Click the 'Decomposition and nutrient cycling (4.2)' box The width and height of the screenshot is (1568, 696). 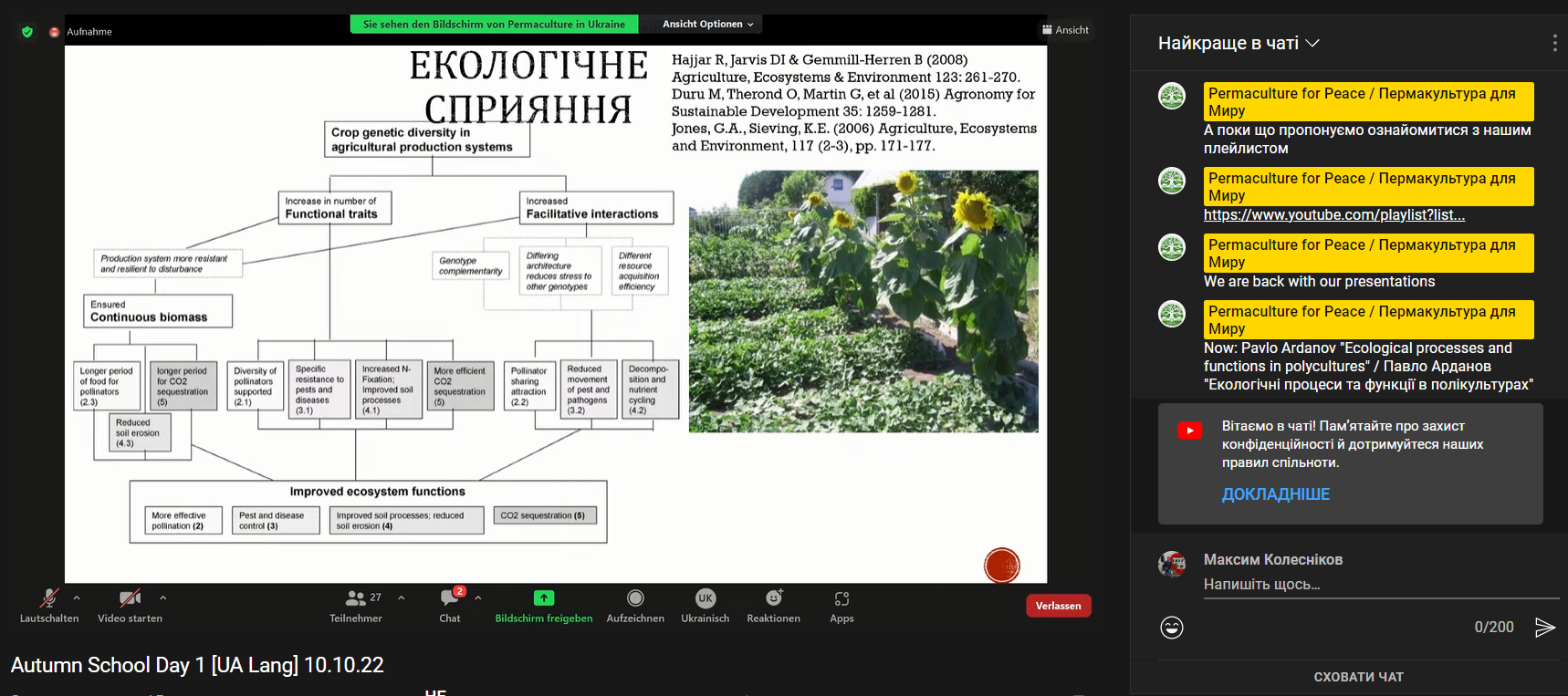649,390
